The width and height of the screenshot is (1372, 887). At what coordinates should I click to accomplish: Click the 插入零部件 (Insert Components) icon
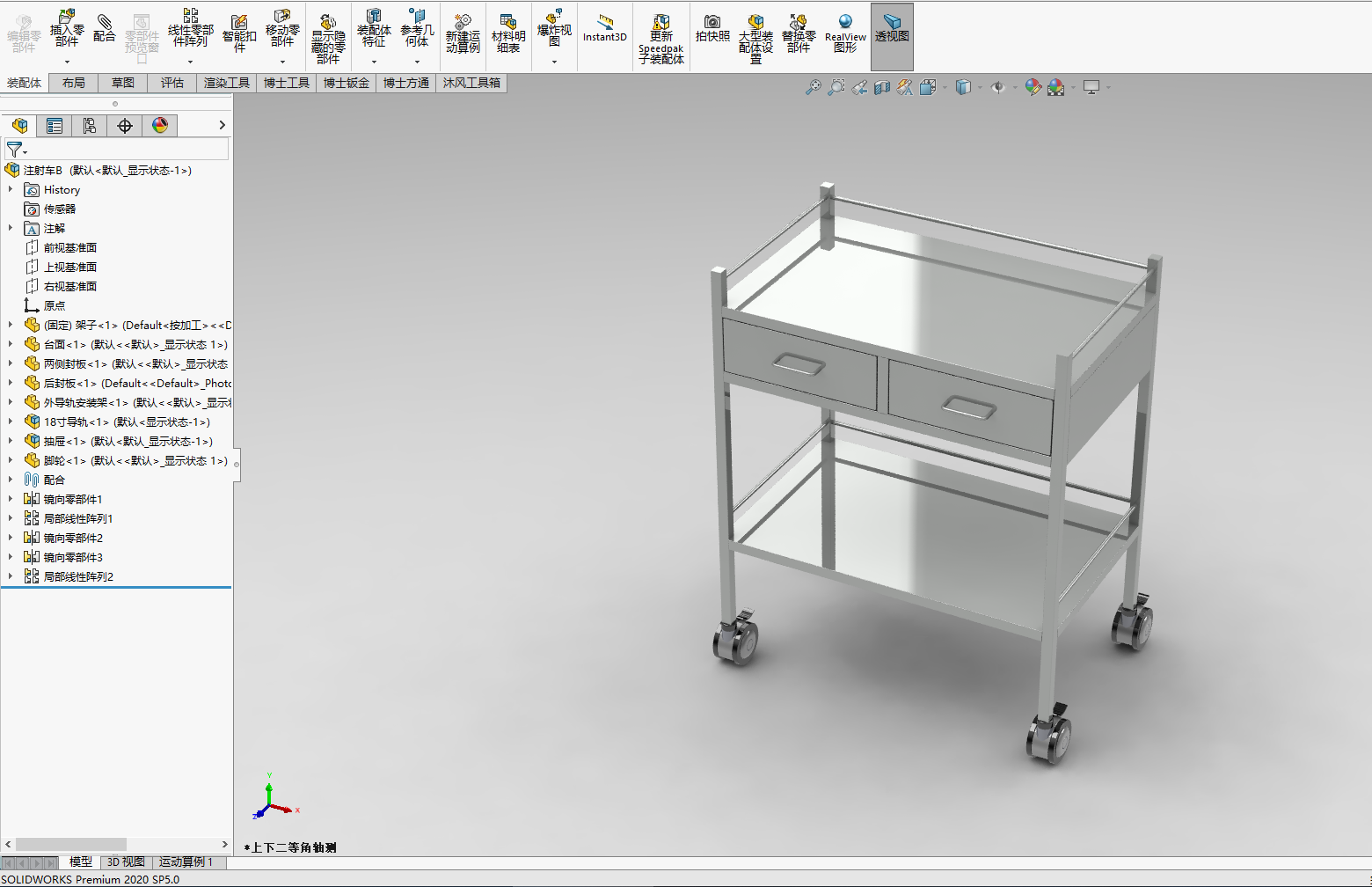(x=67, y=29)
